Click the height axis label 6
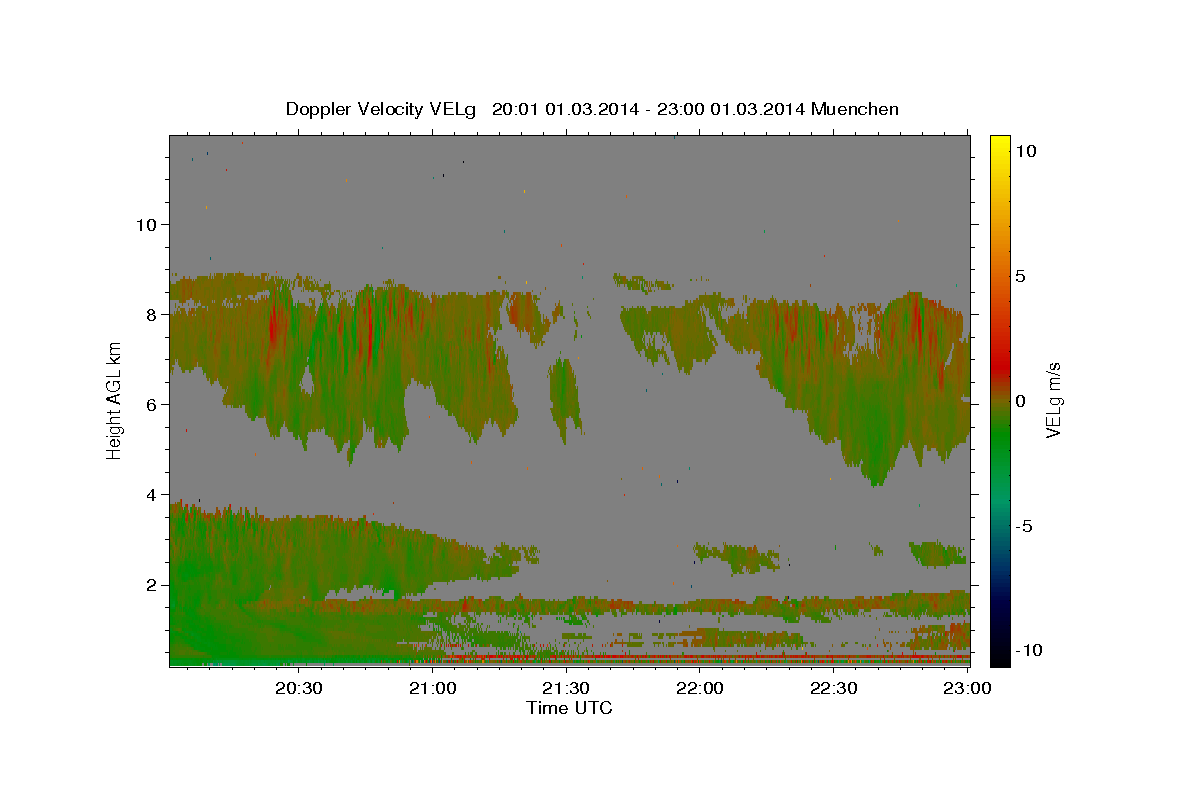Viewport: 1200px width, 800px height. coord(151,404)
